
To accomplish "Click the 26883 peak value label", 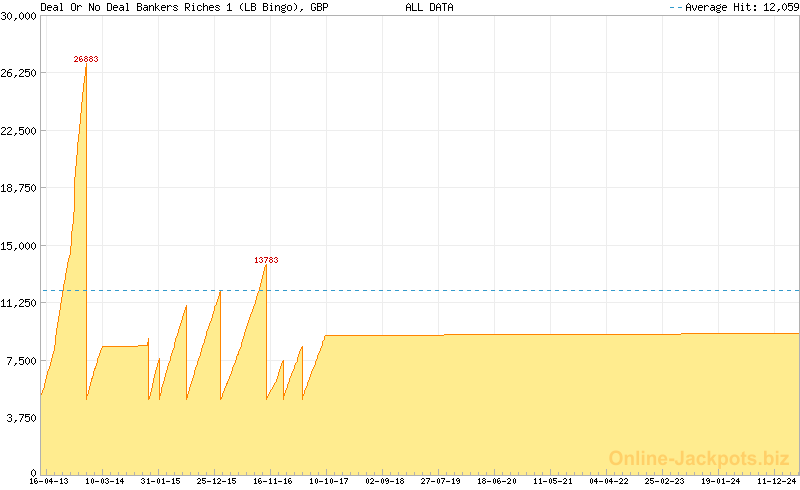I will [86, 59].
